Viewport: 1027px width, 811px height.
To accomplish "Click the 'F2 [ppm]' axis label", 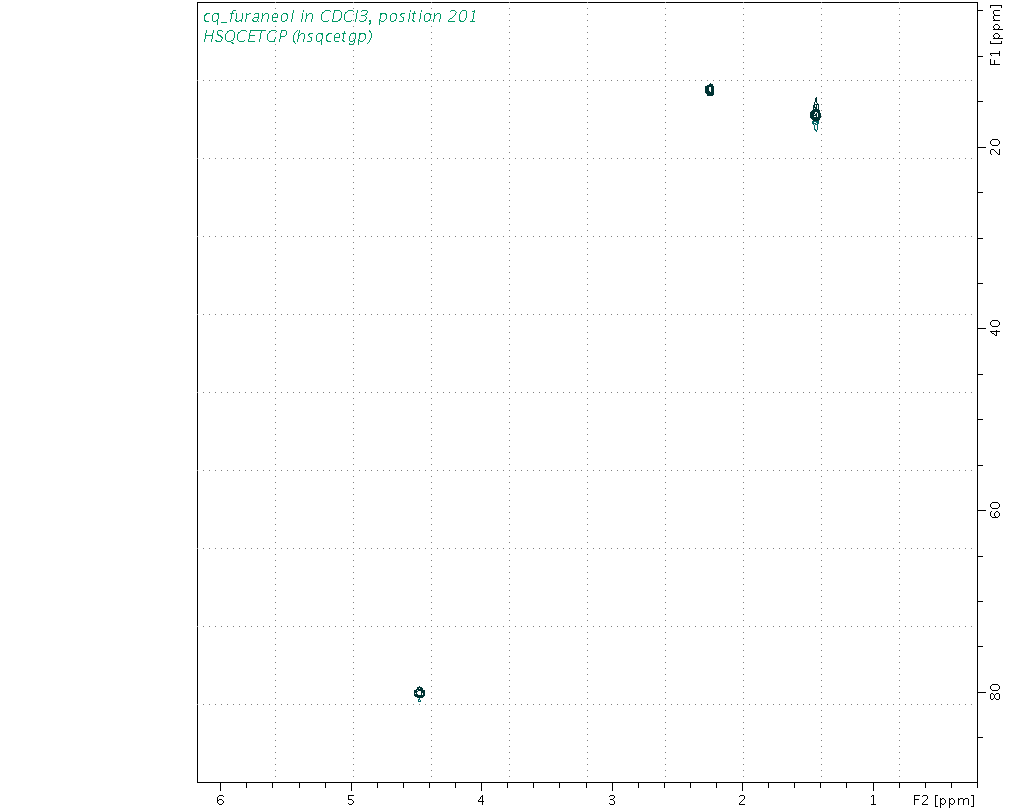I will pos(943,801).
